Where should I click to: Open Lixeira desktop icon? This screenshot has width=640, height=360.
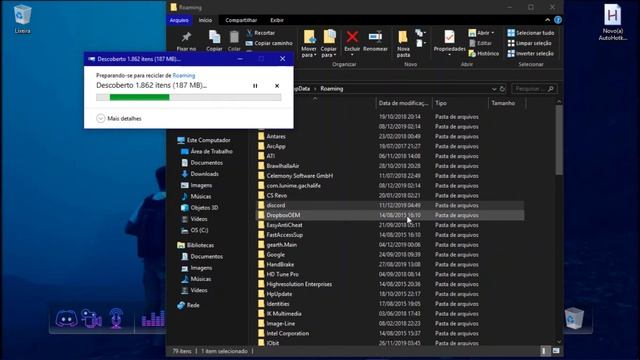[22, 19]
